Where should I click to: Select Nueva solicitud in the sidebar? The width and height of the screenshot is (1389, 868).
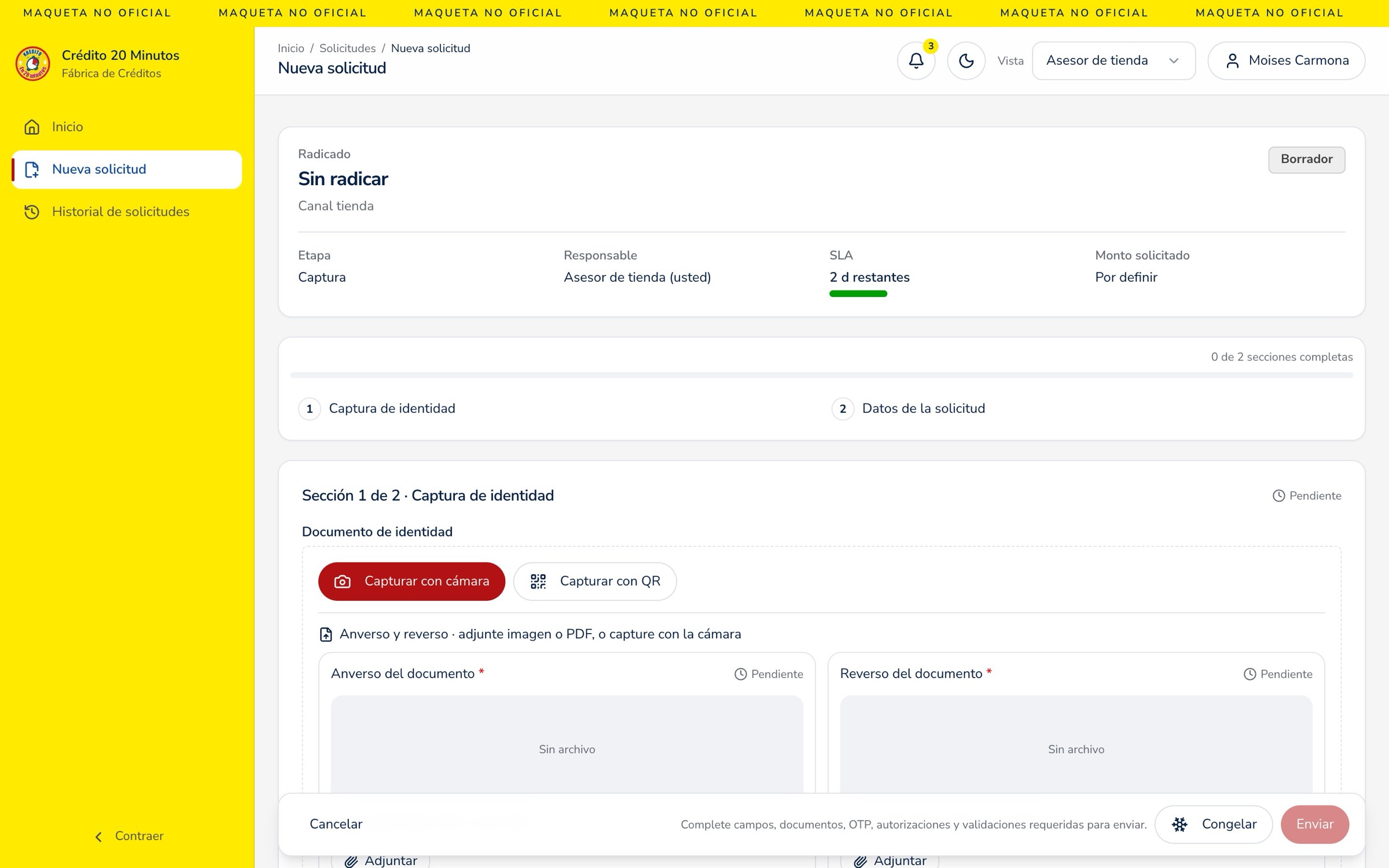pos(127,170)
